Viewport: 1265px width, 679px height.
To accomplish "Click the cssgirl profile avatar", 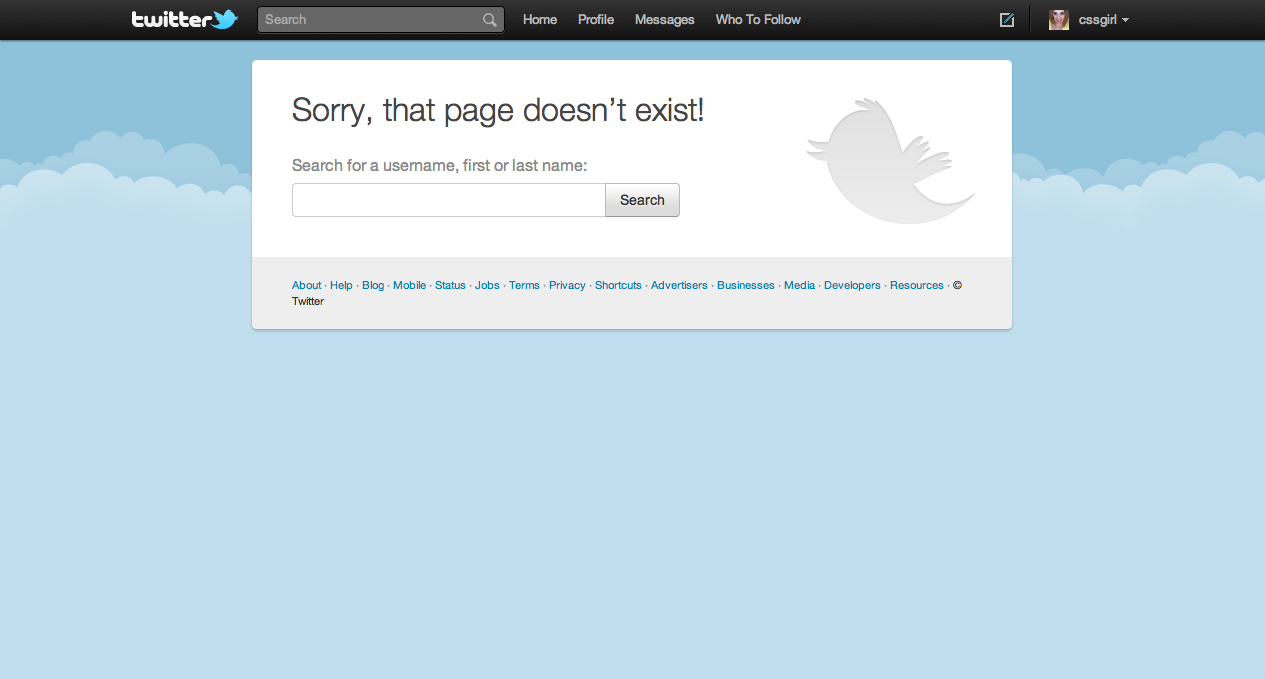I will (x=1059, y=20).
